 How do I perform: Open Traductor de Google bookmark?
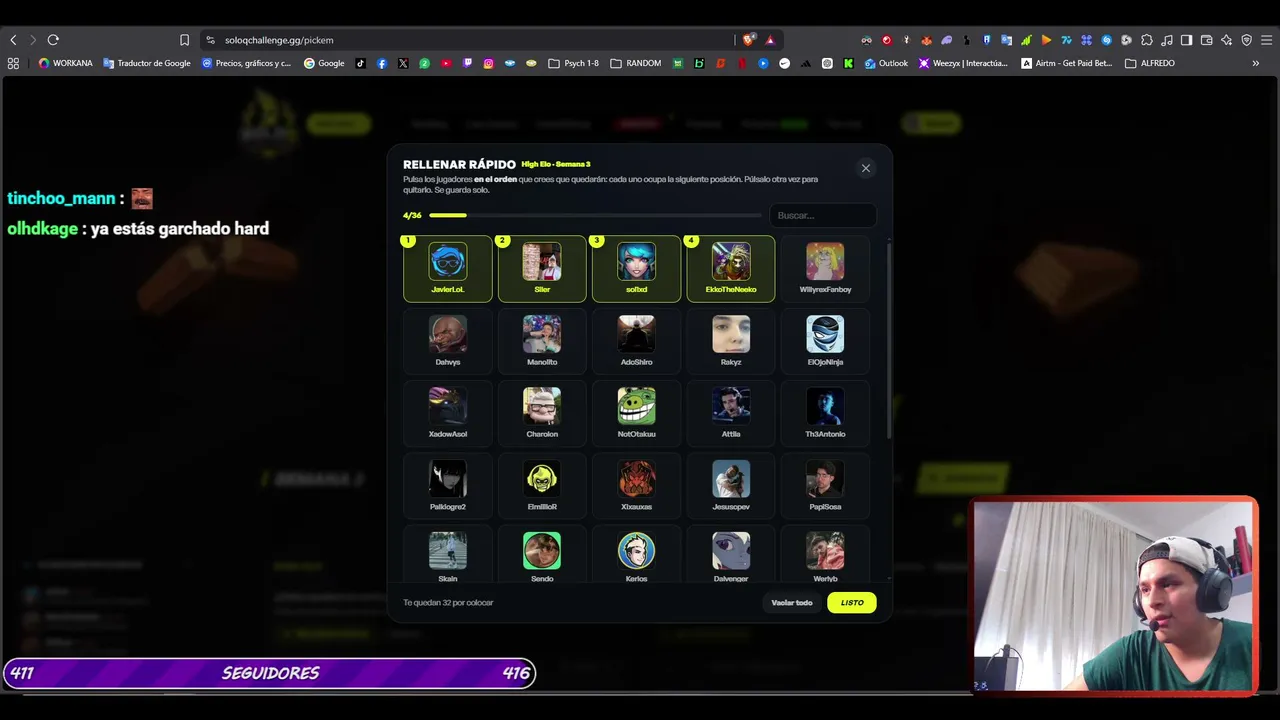point(147,63)
